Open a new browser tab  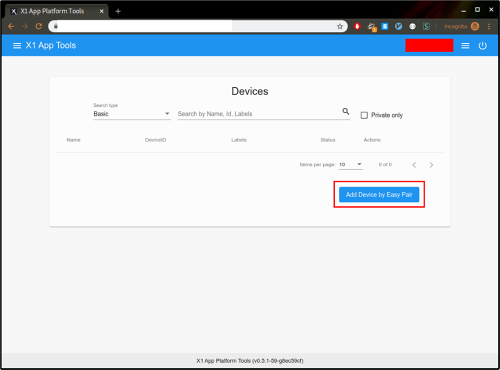point(118,11)
